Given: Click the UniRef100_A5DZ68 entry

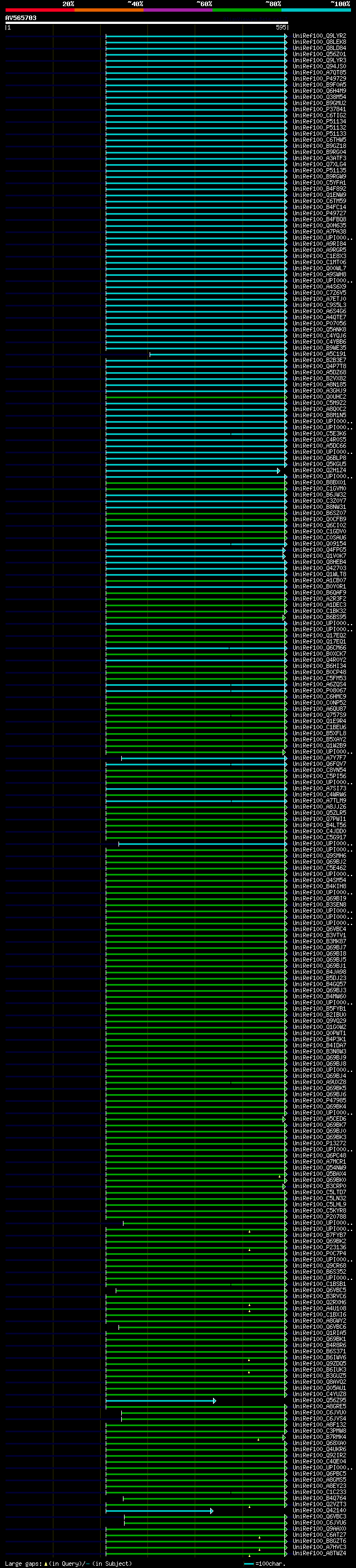Looking at the screenshot, I should tap(319, 373).
